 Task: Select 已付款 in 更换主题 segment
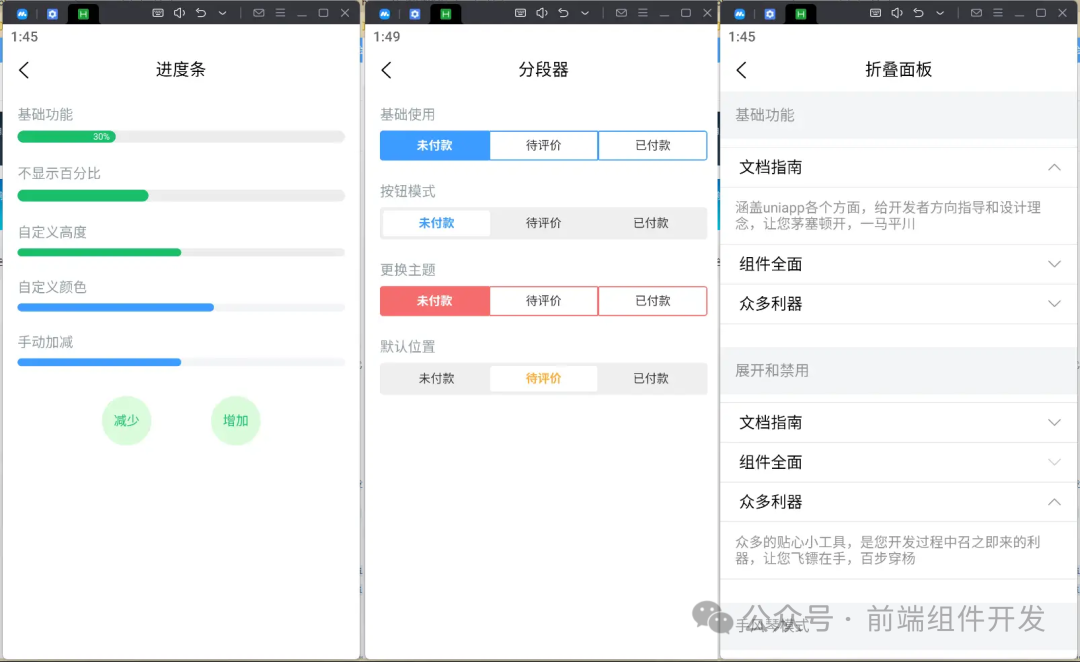(x=652, y=301)
